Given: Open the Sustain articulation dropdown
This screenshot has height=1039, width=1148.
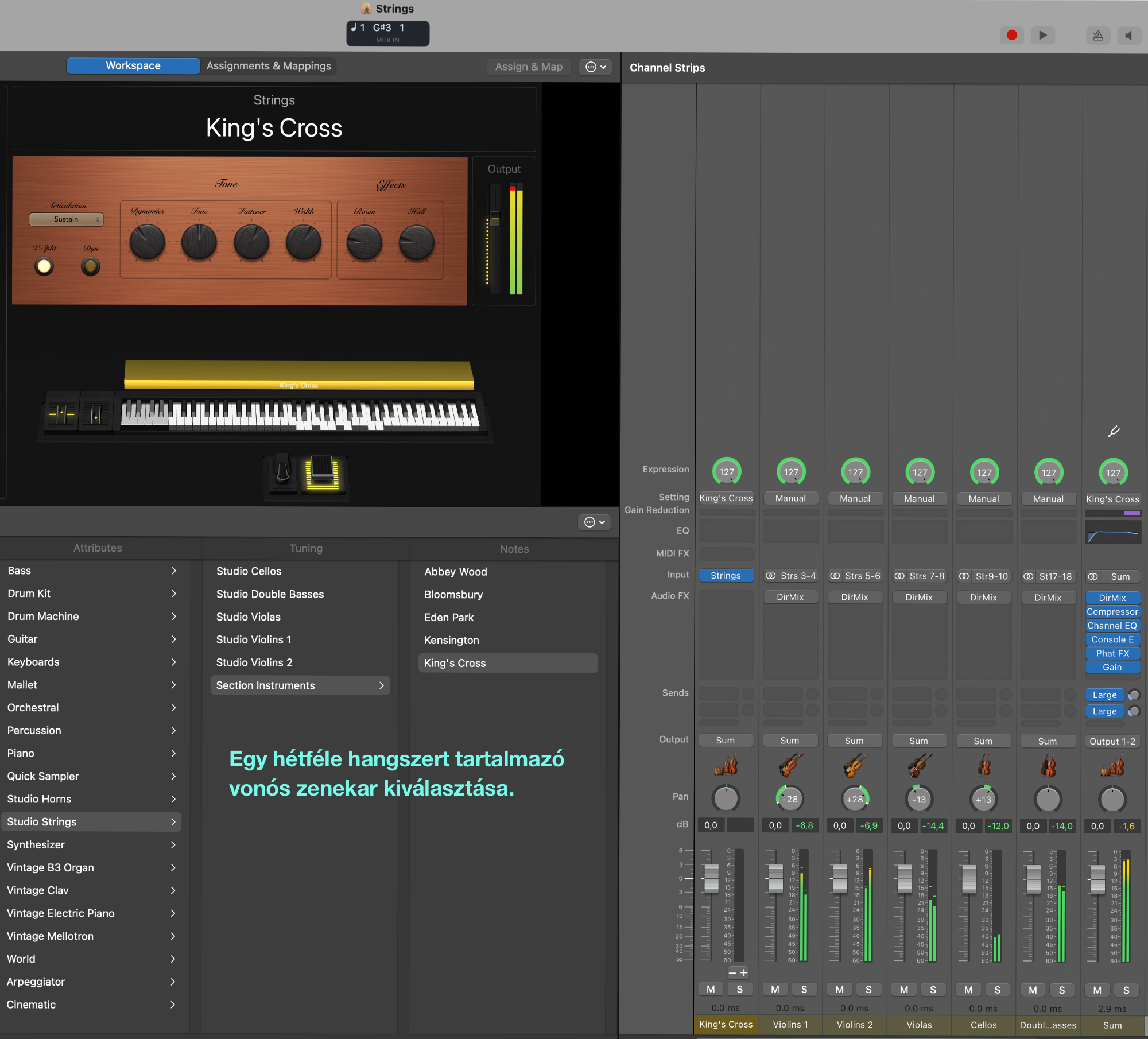Looking at the screenshot, I should click(66, 219).
